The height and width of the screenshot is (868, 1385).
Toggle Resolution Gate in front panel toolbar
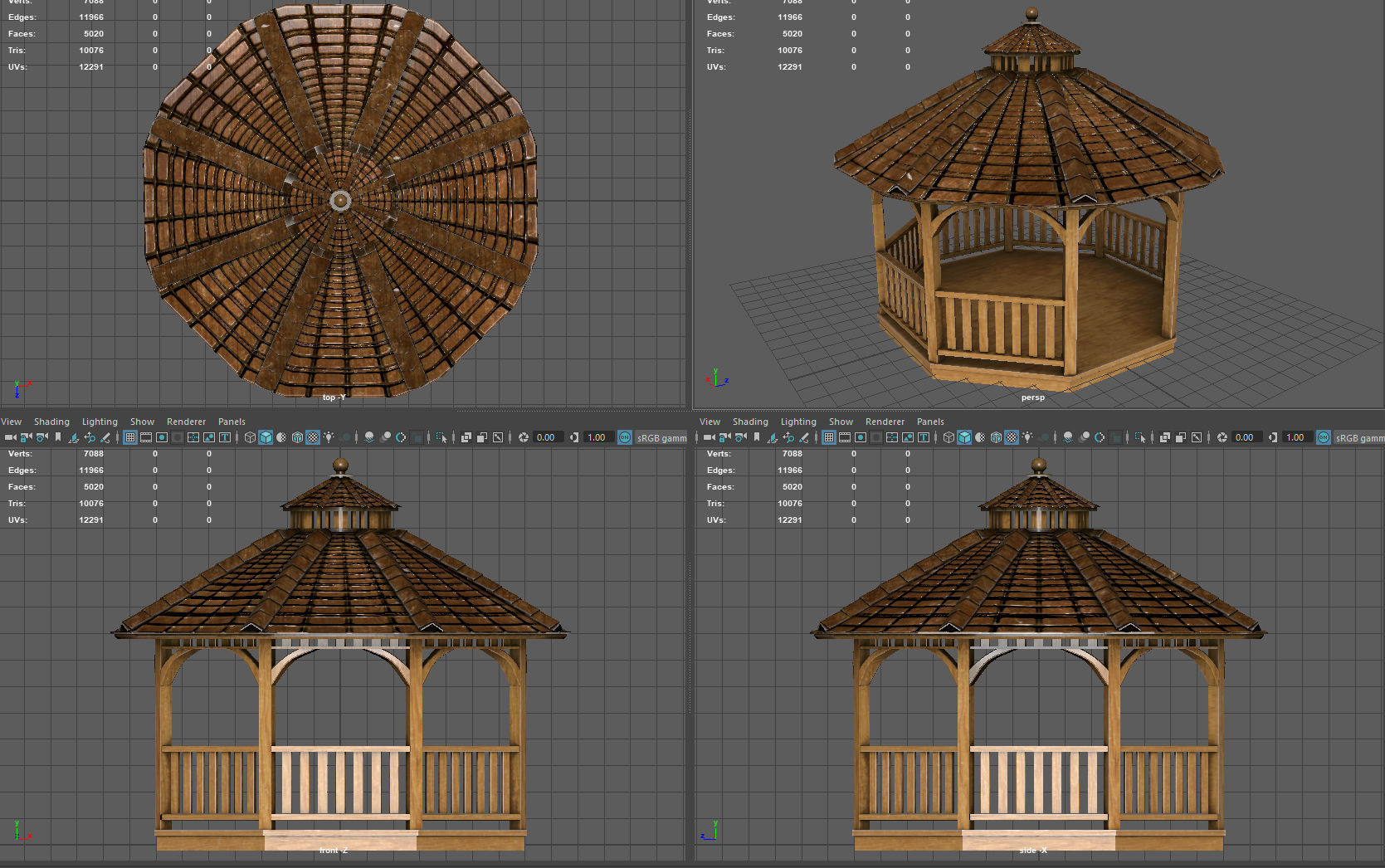tap(162, 437)
